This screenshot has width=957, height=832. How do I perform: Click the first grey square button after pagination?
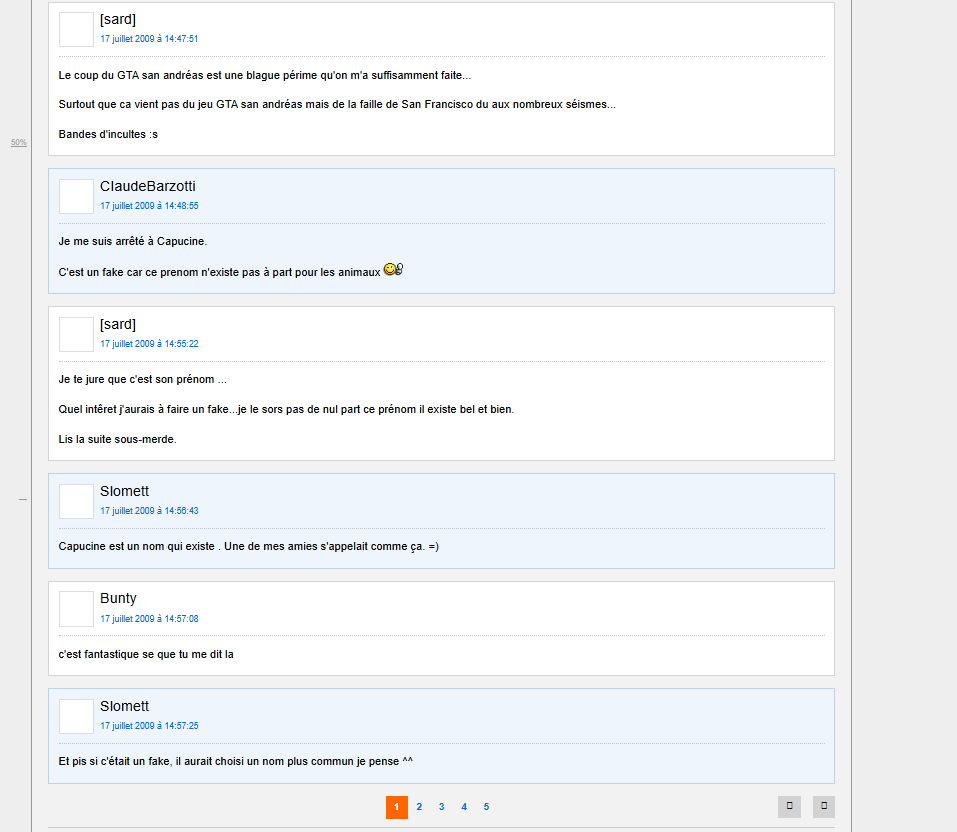pos(789,806)
